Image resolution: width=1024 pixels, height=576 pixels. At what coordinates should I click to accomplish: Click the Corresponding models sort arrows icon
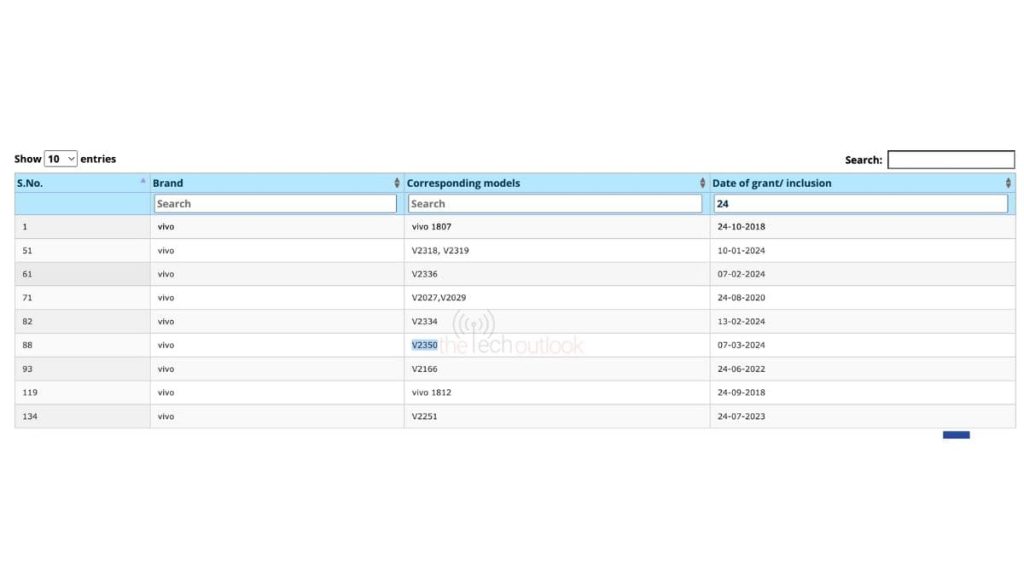(x=702, y=183)
